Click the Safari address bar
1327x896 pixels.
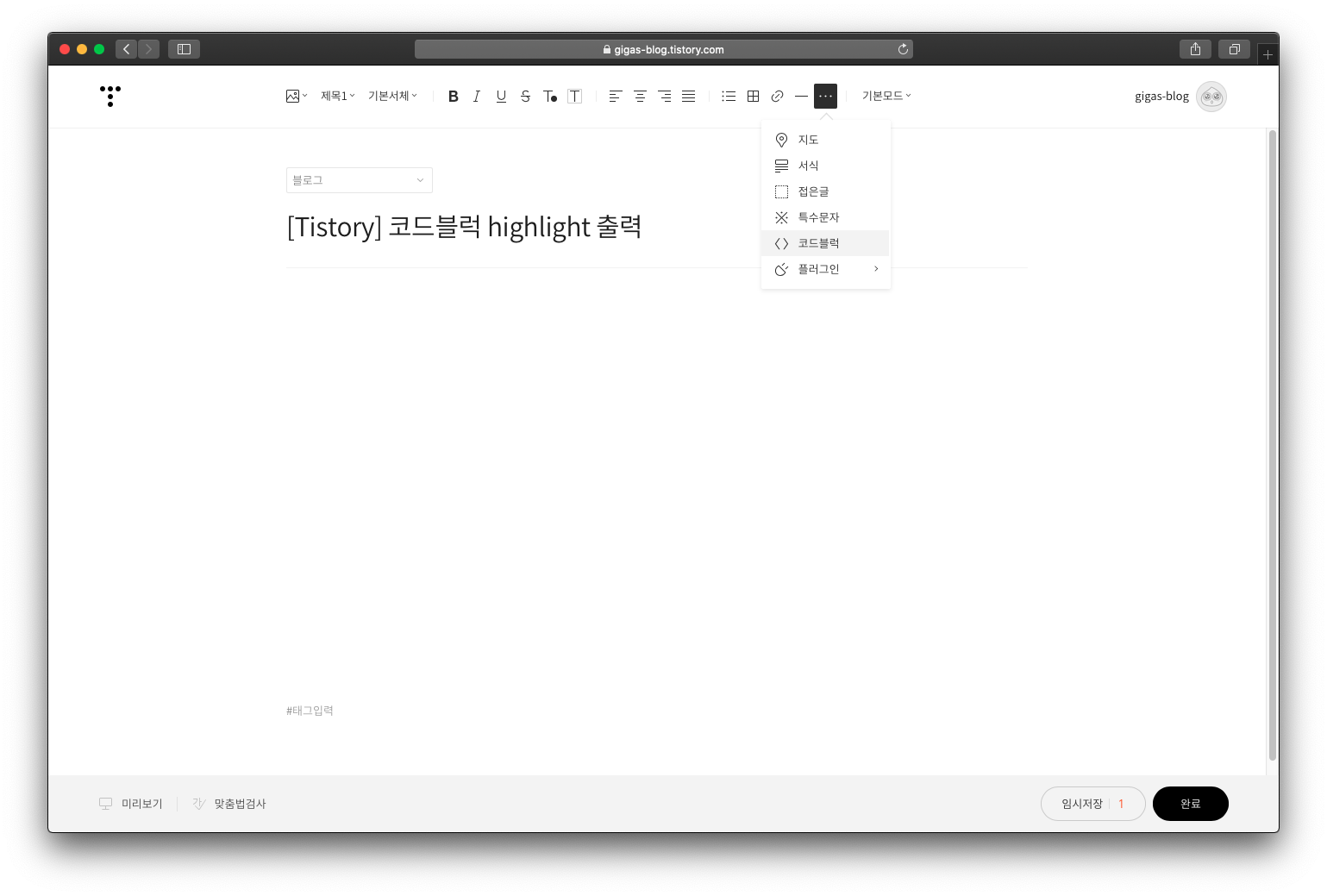[x=663, y=49]
